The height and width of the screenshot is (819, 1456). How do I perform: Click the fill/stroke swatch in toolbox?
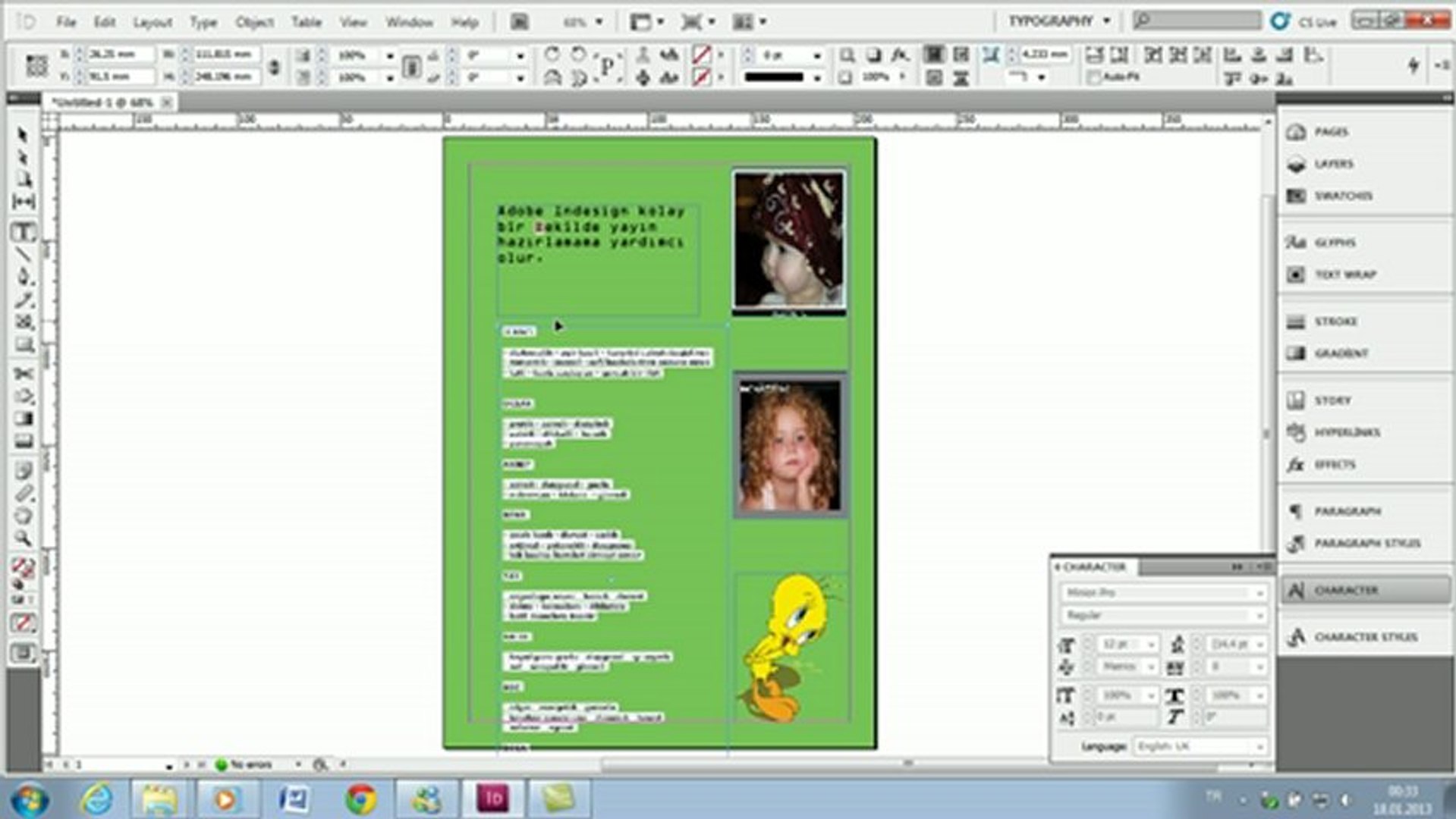23,568
